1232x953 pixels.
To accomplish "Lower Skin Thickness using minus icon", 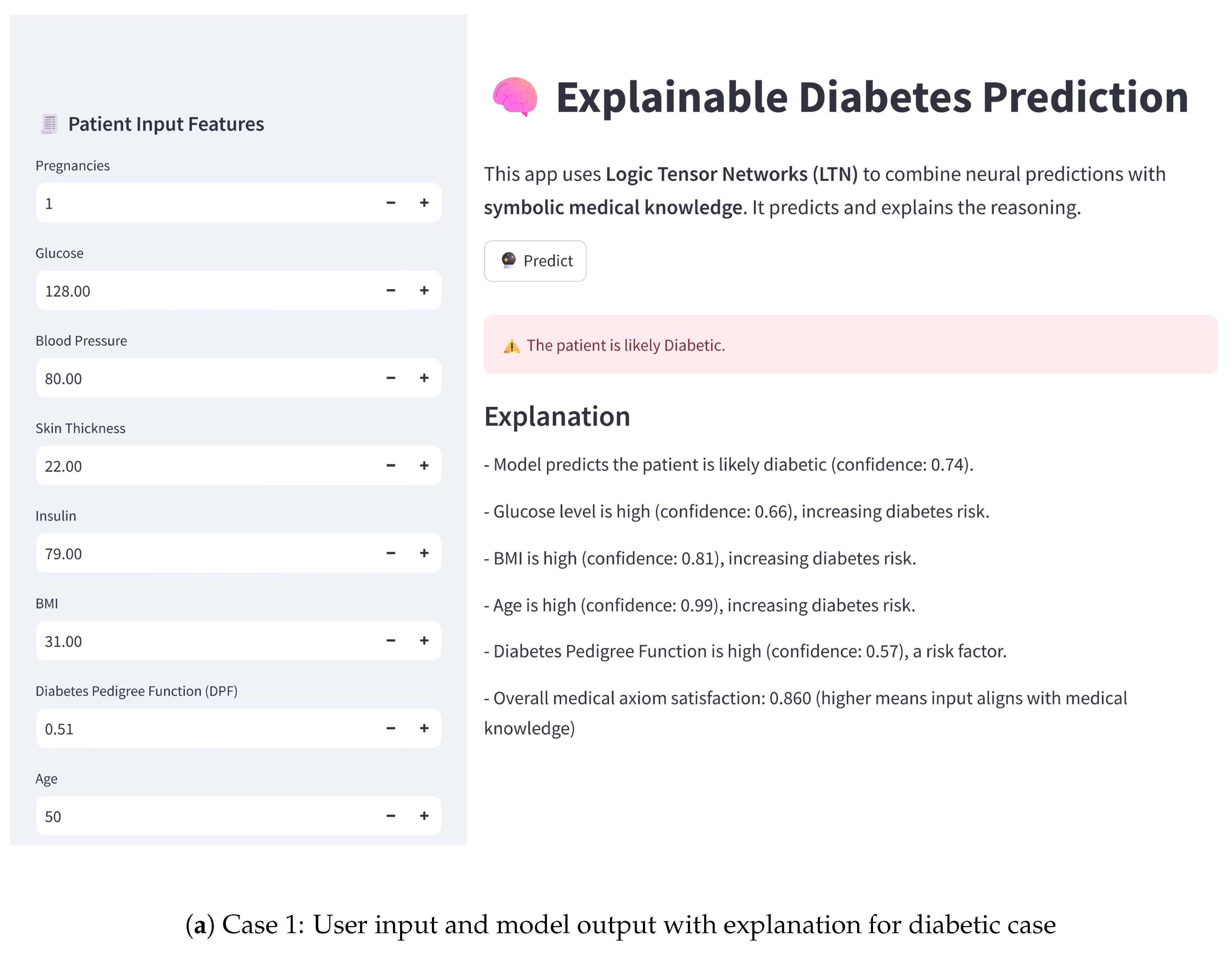I will pyautogui.click(x=390, y=465).
